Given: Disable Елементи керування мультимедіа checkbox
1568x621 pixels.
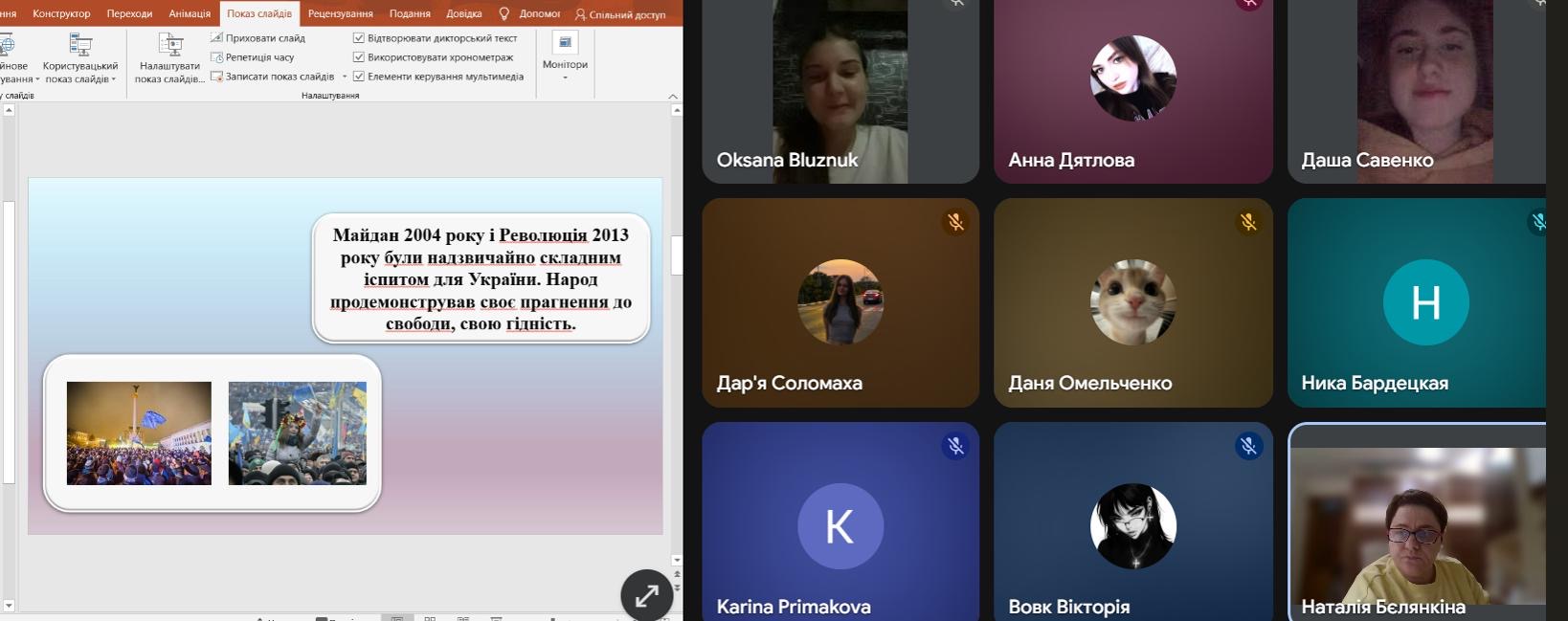Looking at the screenshot, I should click(359, 77).
